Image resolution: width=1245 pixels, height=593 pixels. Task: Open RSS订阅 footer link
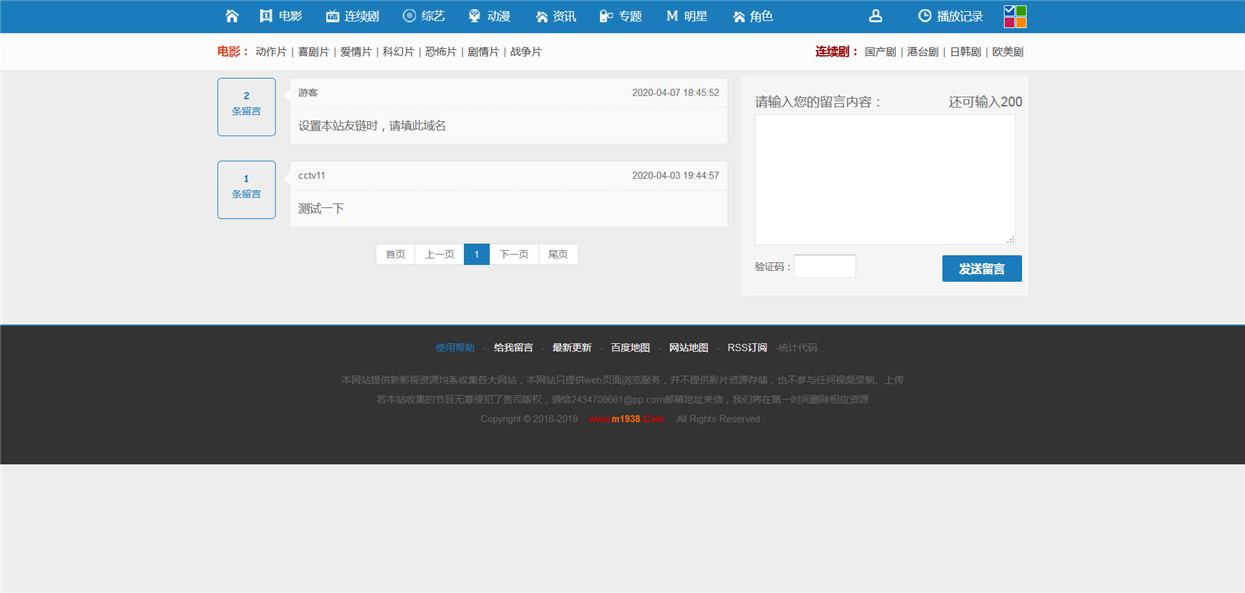[747, 348]
